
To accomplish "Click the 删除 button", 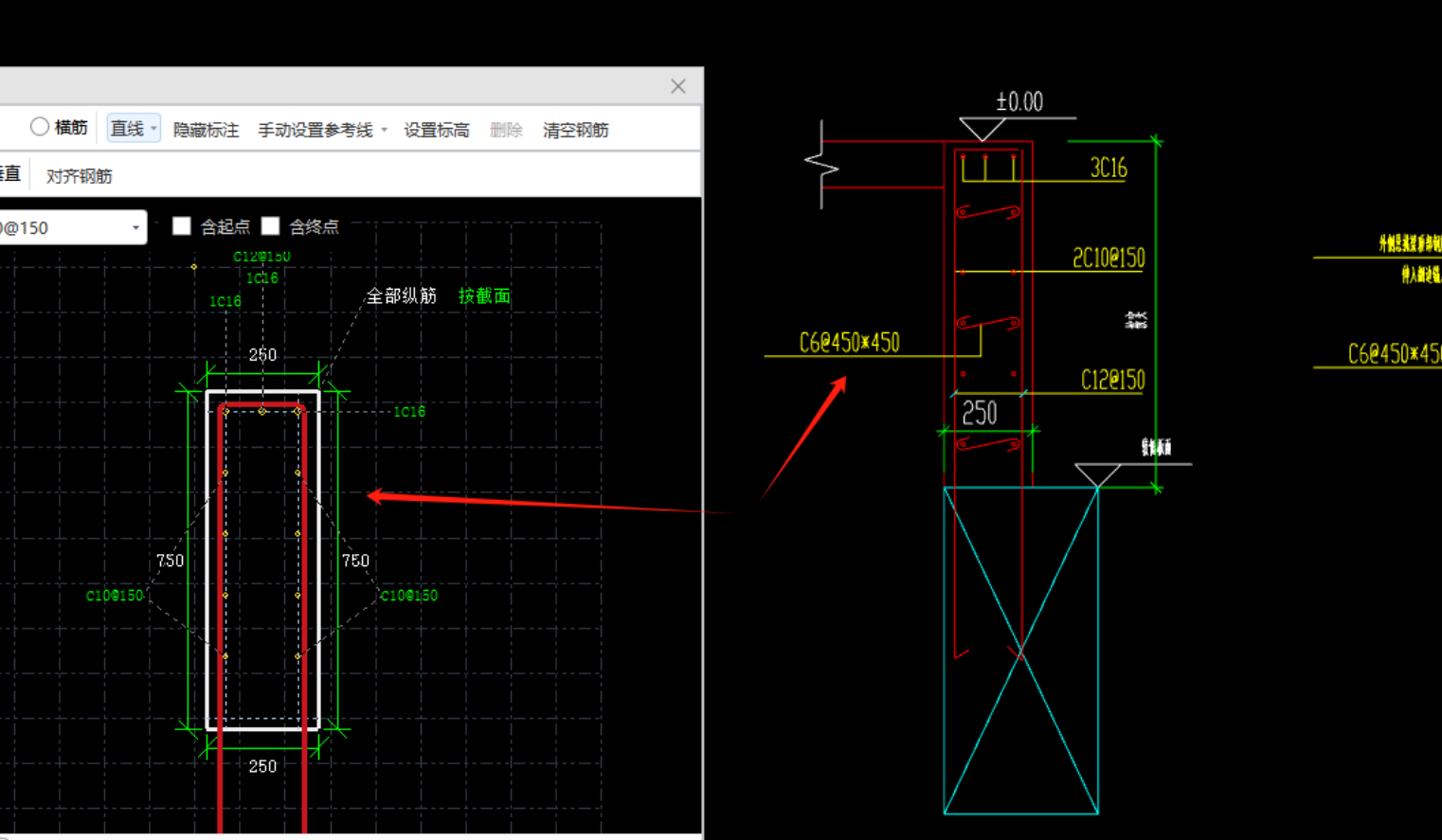I will click(x=506, y=130).
